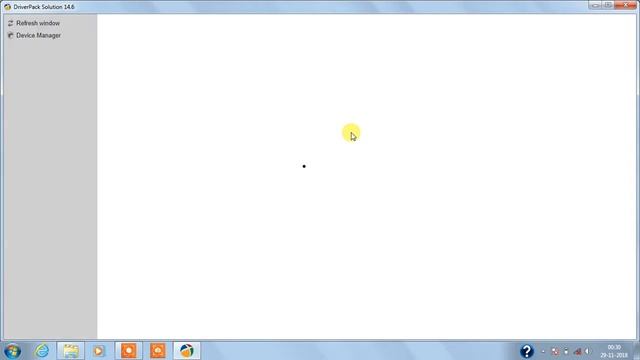Click the blue help question mark icon
This screenshot has height=360, width=640.
point(527,351)
